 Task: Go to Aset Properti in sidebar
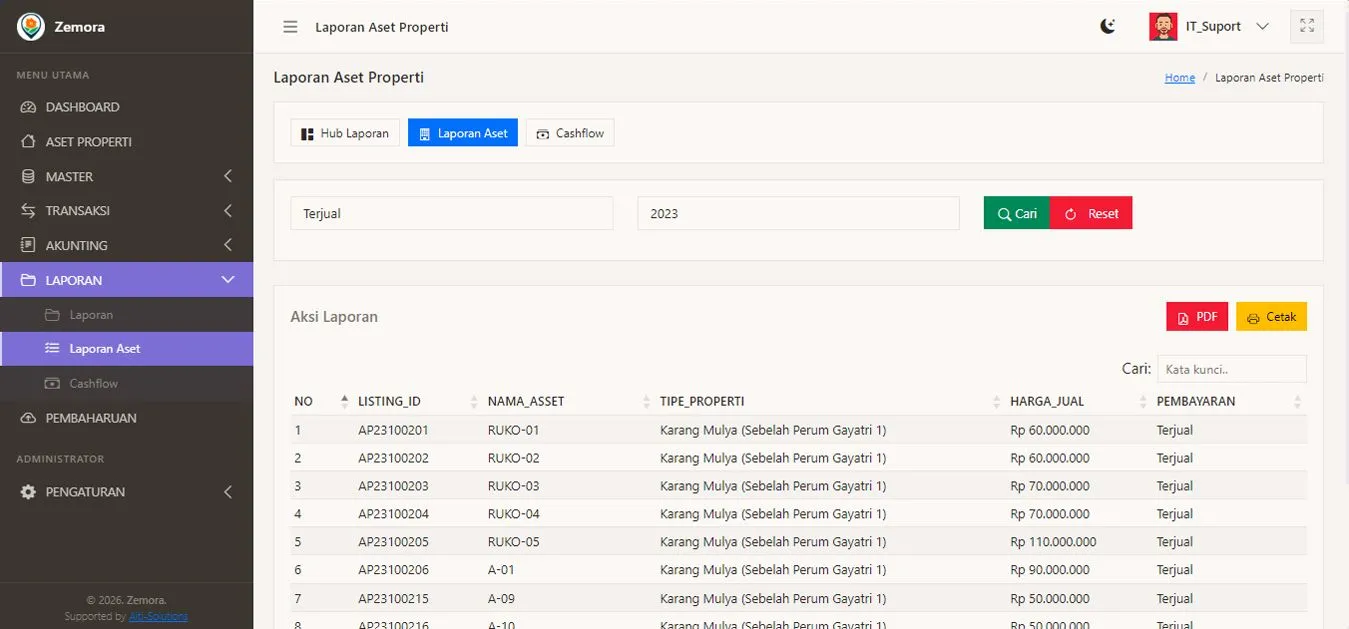click(88, 142)
